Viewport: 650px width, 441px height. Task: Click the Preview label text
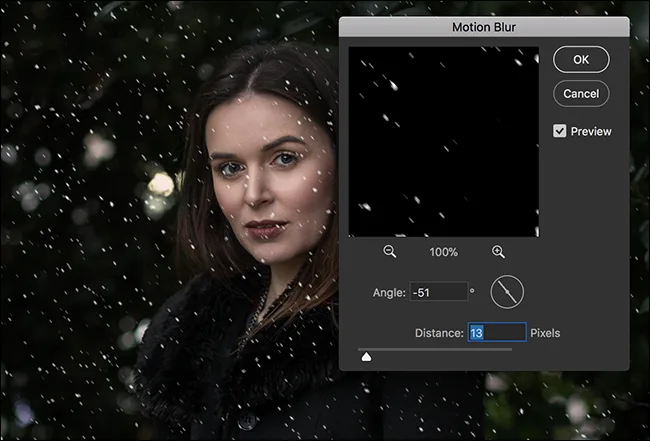click(x=591, y=131)
